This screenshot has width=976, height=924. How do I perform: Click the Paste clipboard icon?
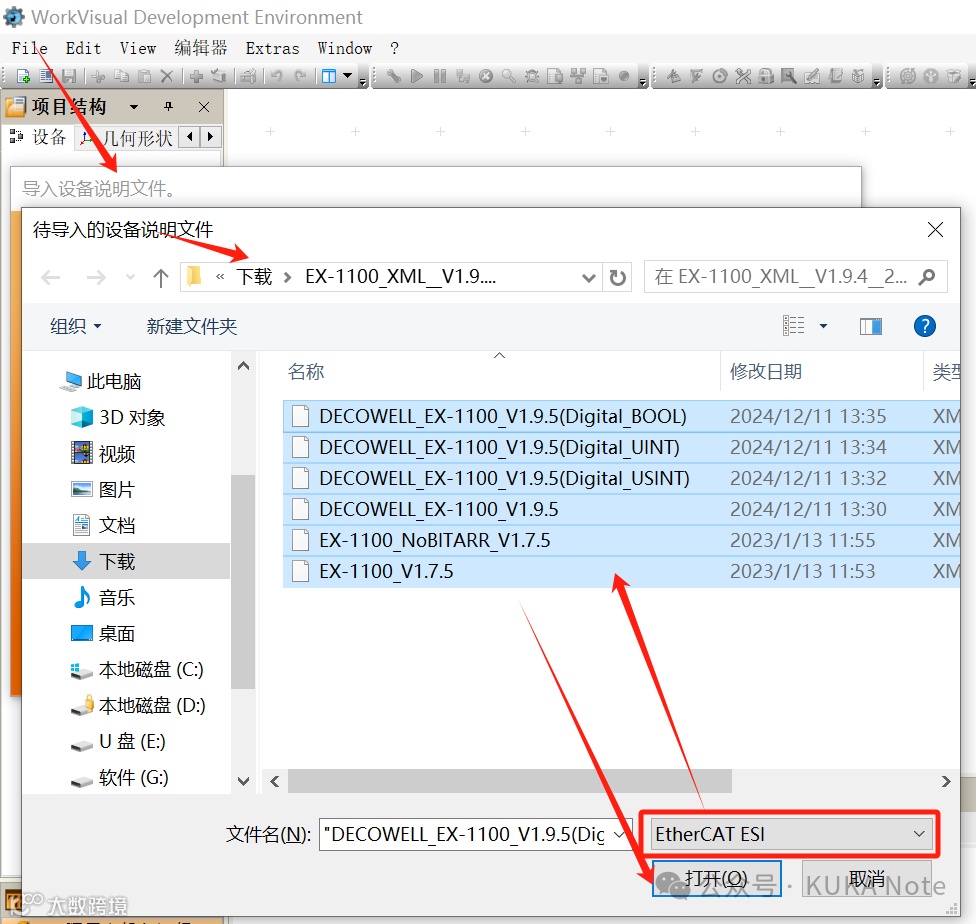144,77
